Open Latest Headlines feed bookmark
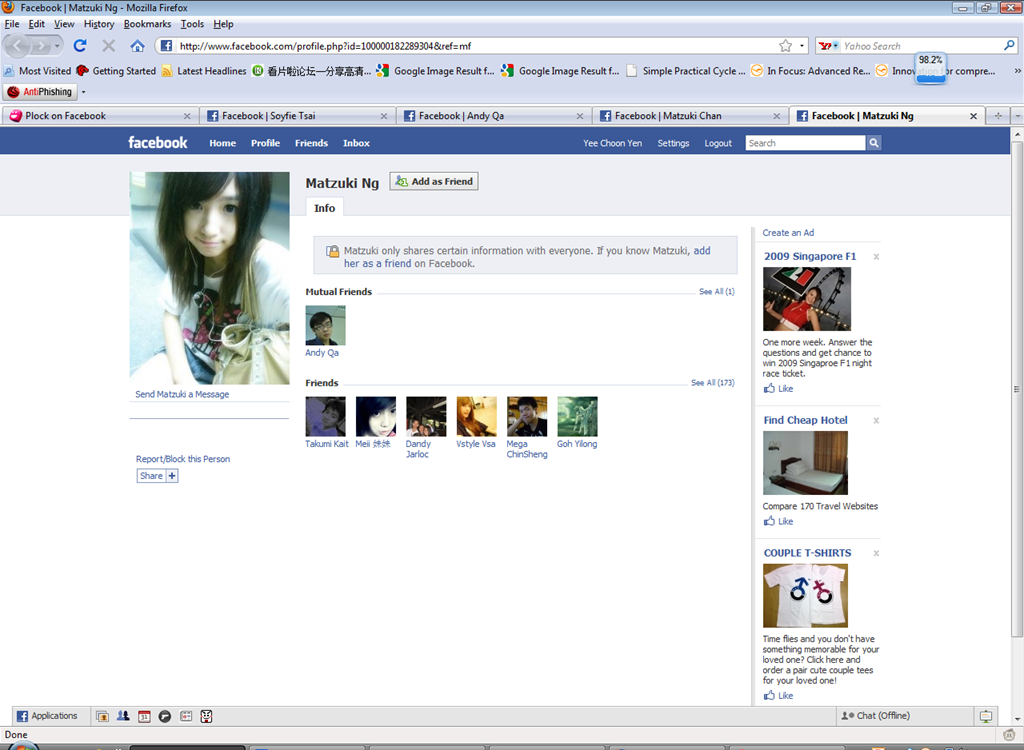1024x750 pixels. (204, 71)
